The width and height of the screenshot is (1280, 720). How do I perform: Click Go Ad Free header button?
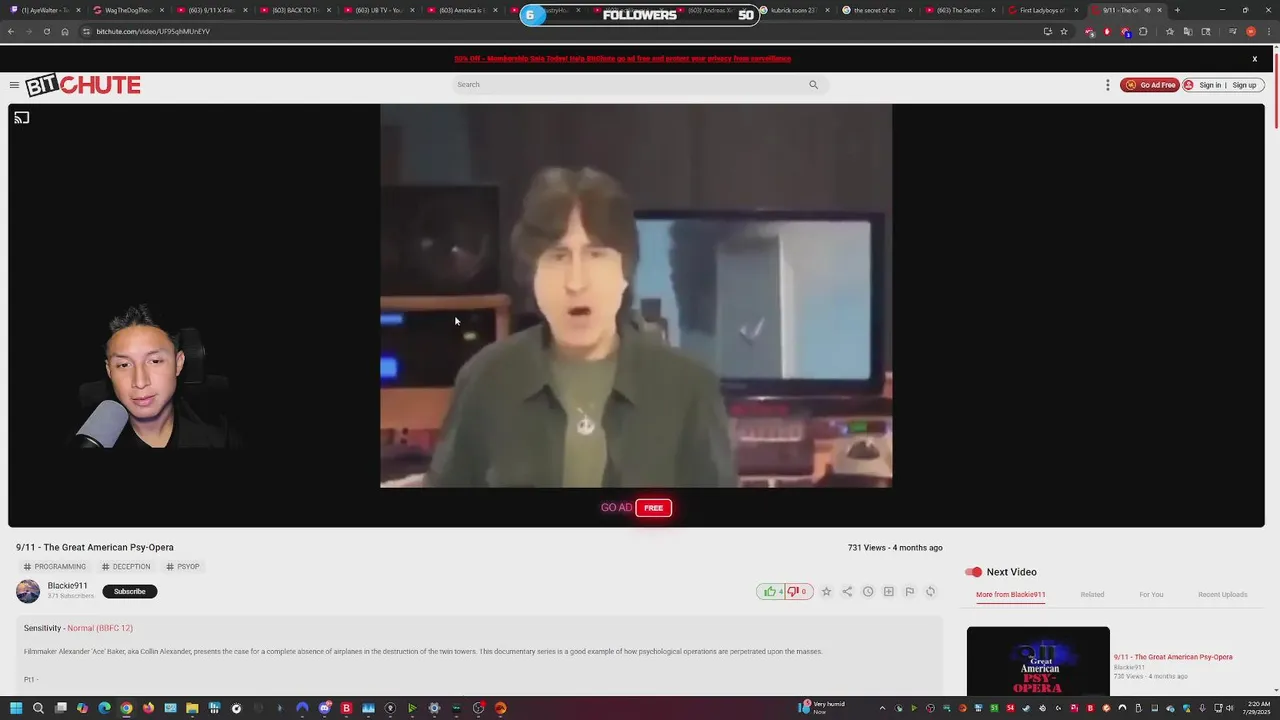[x=1150, y=85]
